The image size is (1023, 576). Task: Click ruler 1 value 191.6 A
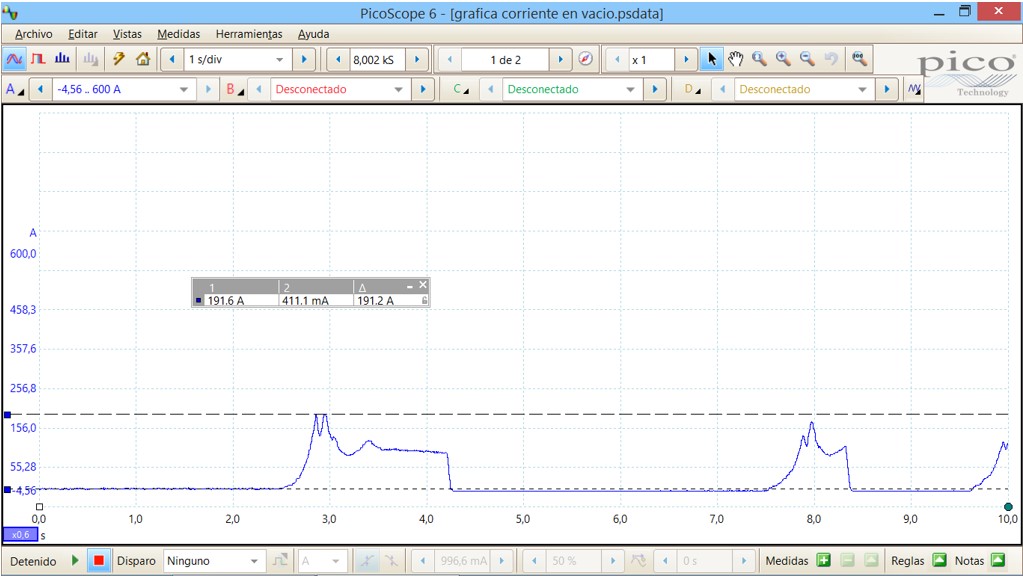[226, 301]
